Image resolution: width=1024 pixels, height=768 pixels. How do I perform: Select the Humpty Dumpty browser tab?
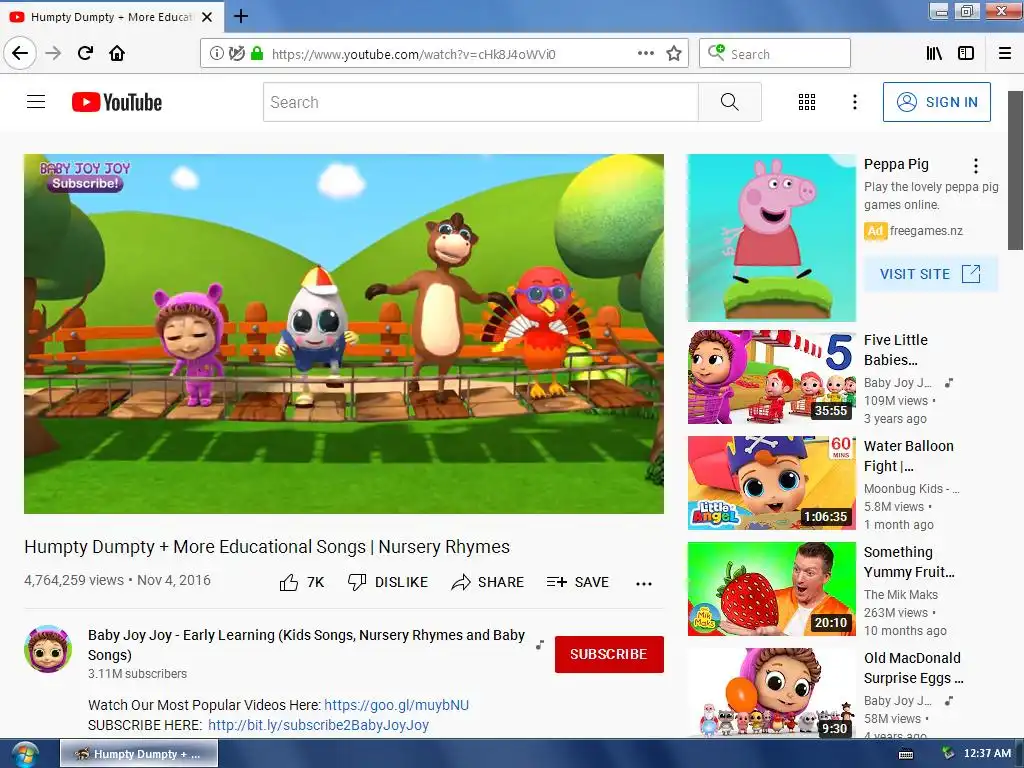tap(112, 17)
